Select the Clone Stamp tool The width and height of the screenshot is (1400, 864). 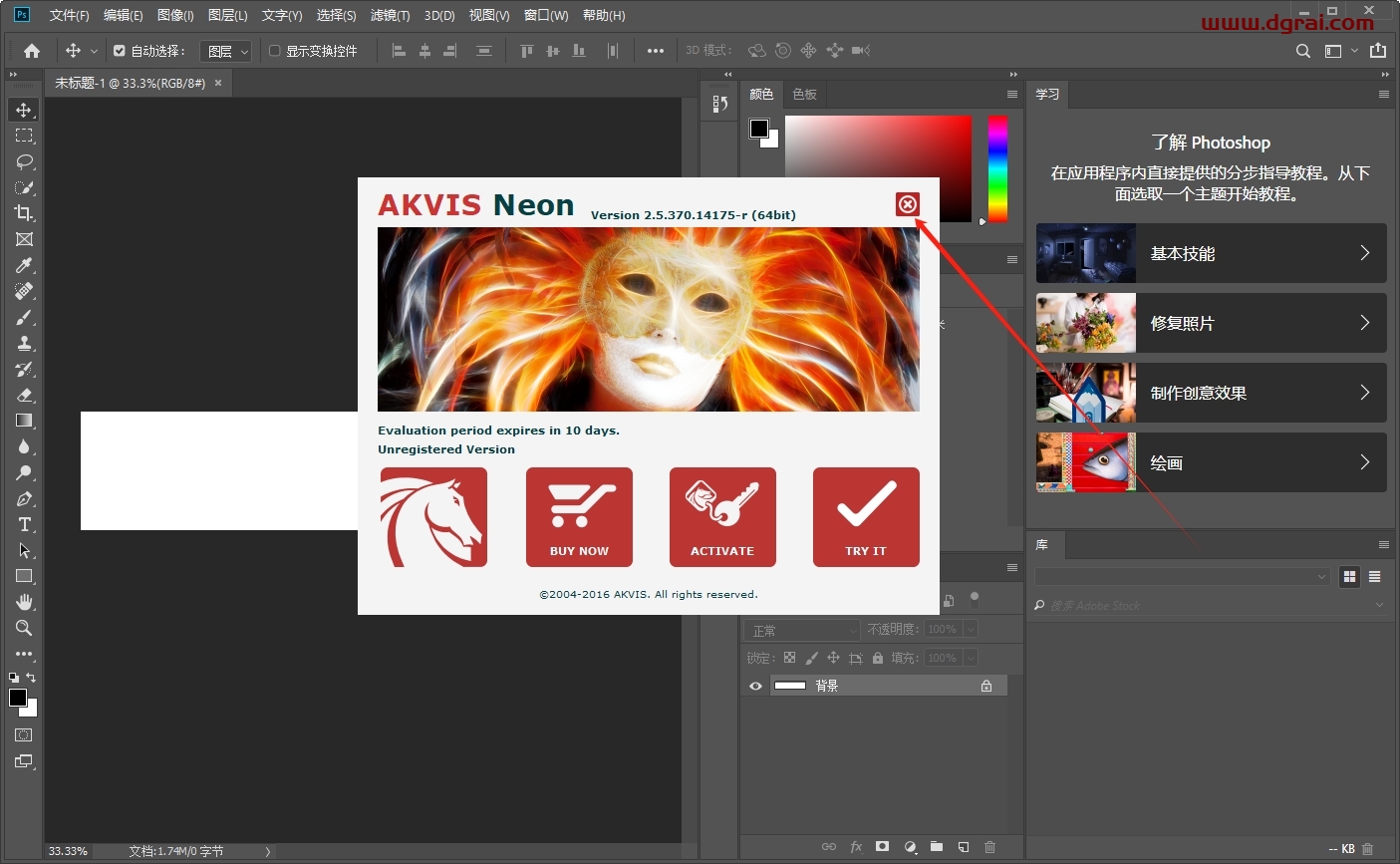(x=24, y=343)
